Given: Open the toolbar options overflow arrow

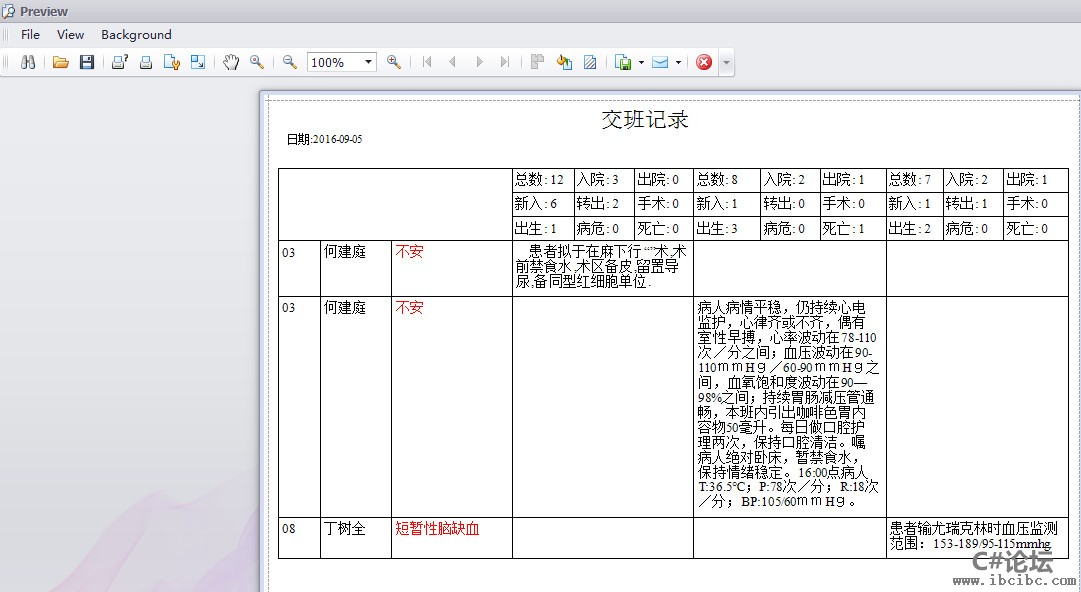Looking at the screenshot, I should click(x=725, y=63).
